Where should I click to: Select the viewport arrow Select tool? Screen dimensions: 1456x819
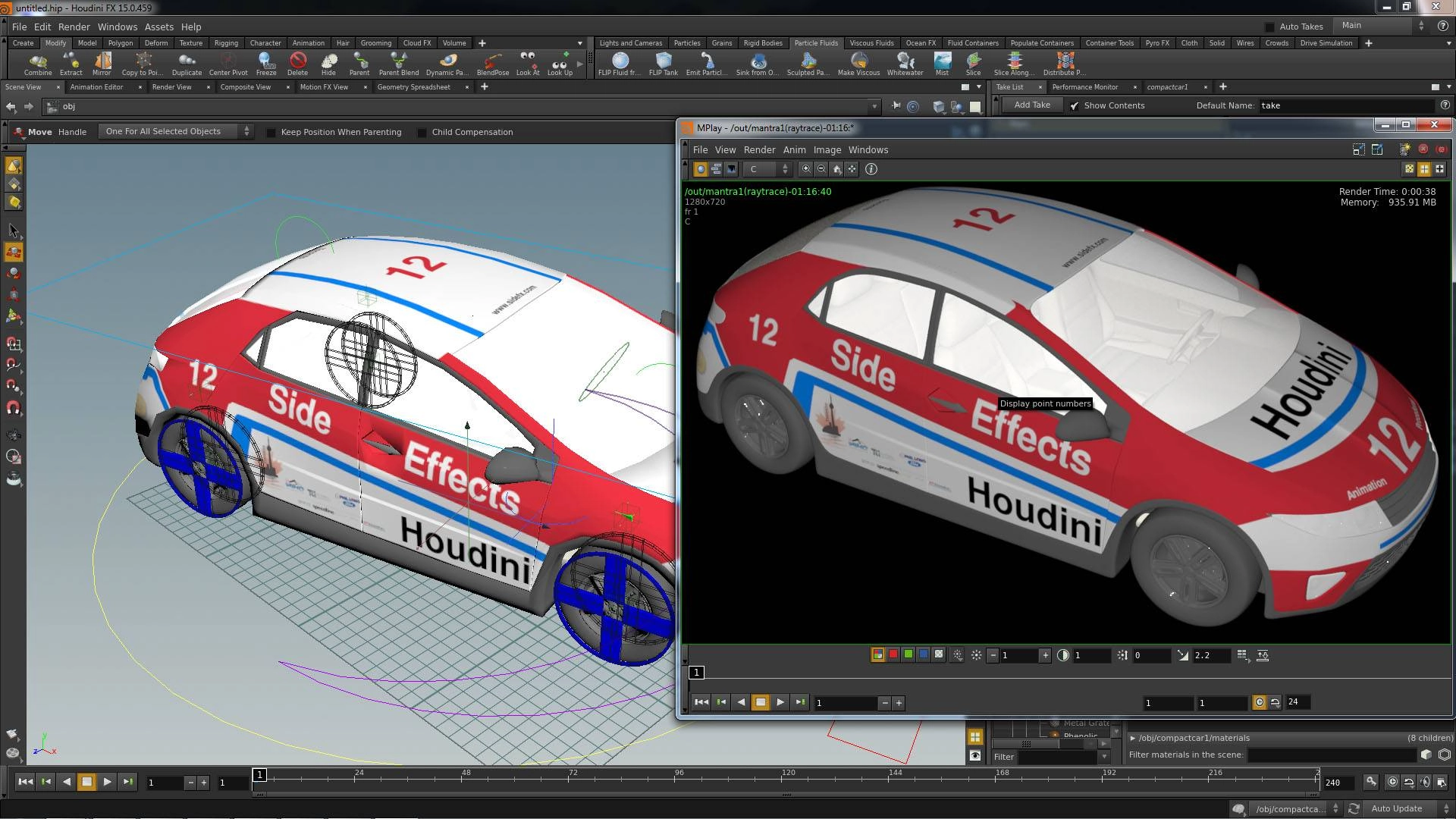[14, 231]
